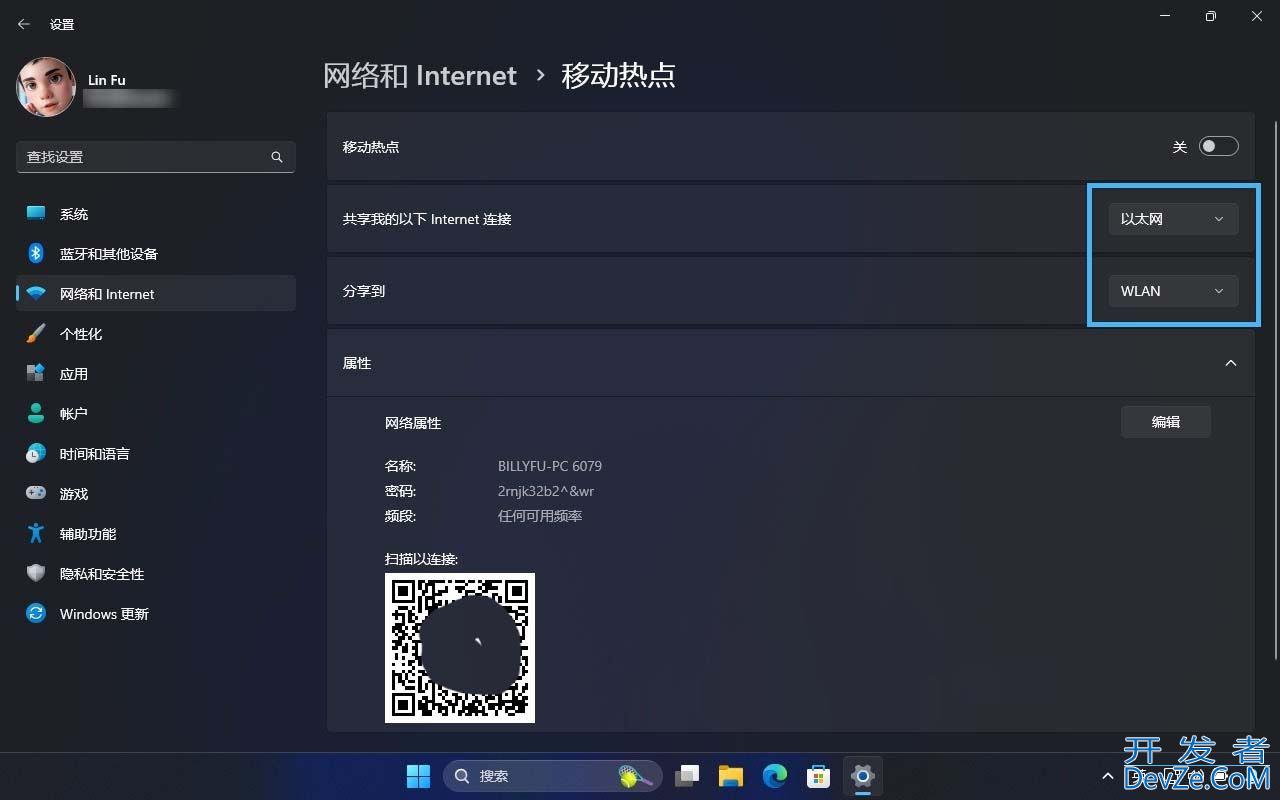Click the Settings gear on the taskbar

(x=863, y=776)
